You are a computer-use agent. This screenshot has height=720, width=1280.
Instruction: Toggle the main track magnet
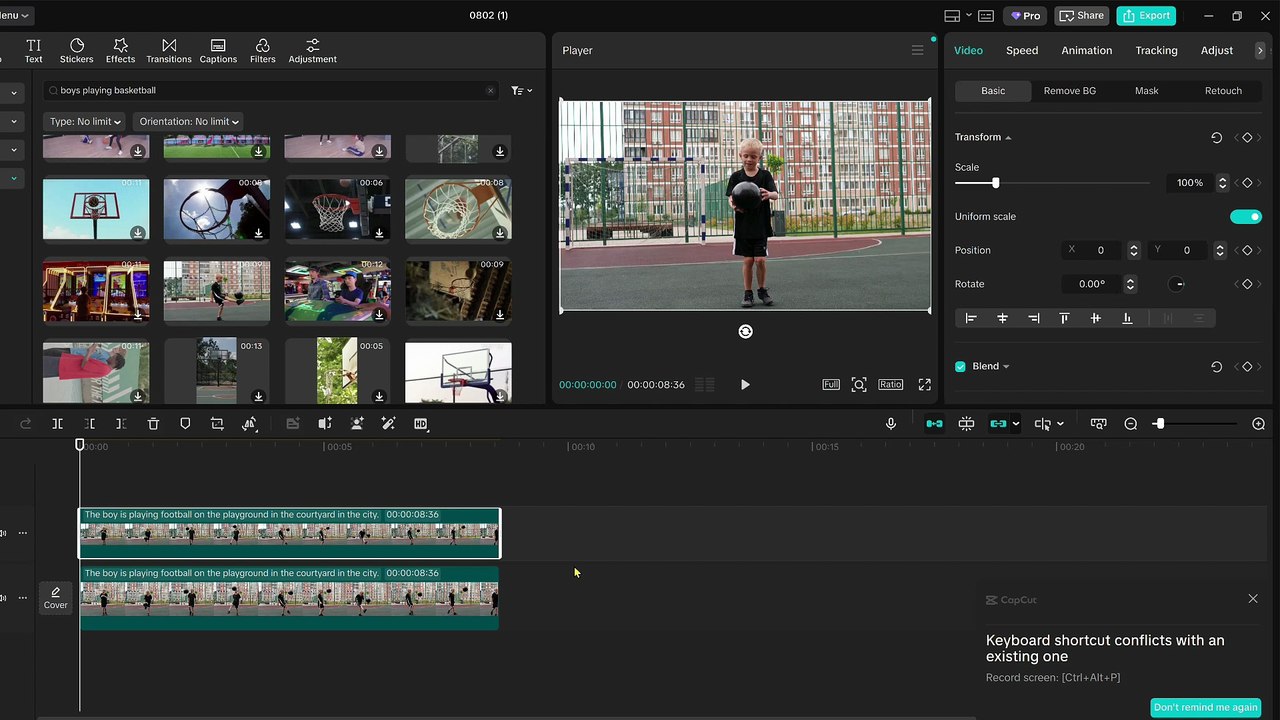(934, 424)
